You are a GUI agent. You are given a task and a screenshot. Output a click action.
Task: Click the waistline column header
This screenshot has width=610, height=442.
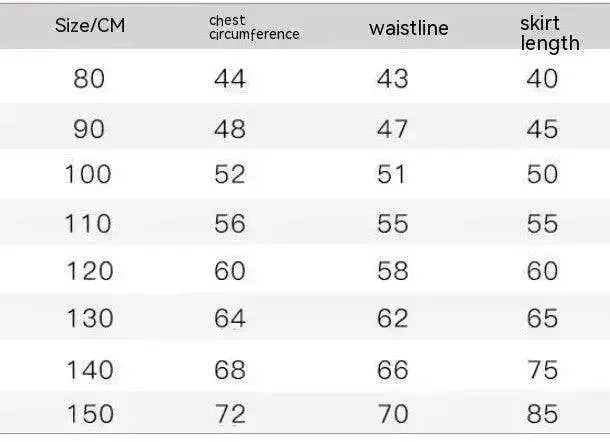[x=408, y=28]
